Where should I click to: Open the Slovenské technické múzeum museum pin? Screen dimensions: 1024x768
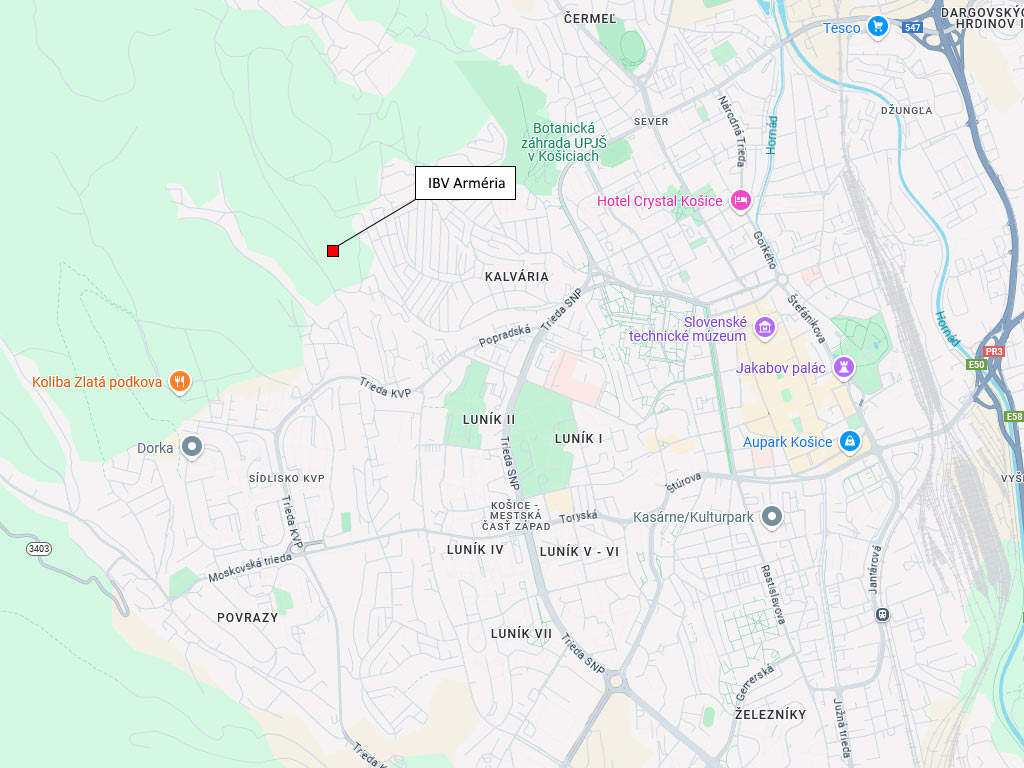(x=765, y=327)
